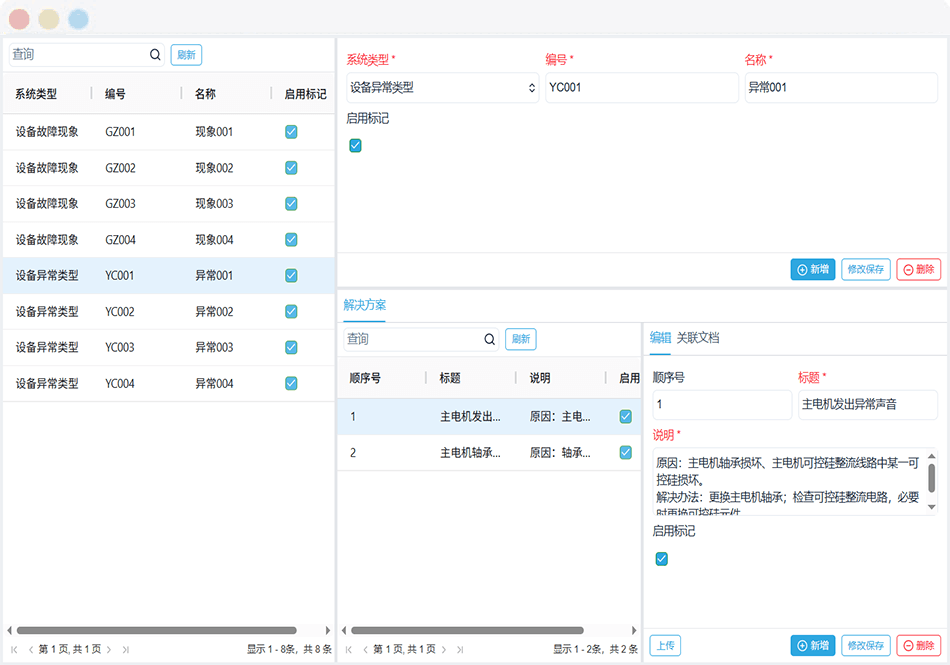Image resolution: width=950 pixels, height=665 pixels.
Task: Go to first page in solutions pager
Action: coord(349,649)
